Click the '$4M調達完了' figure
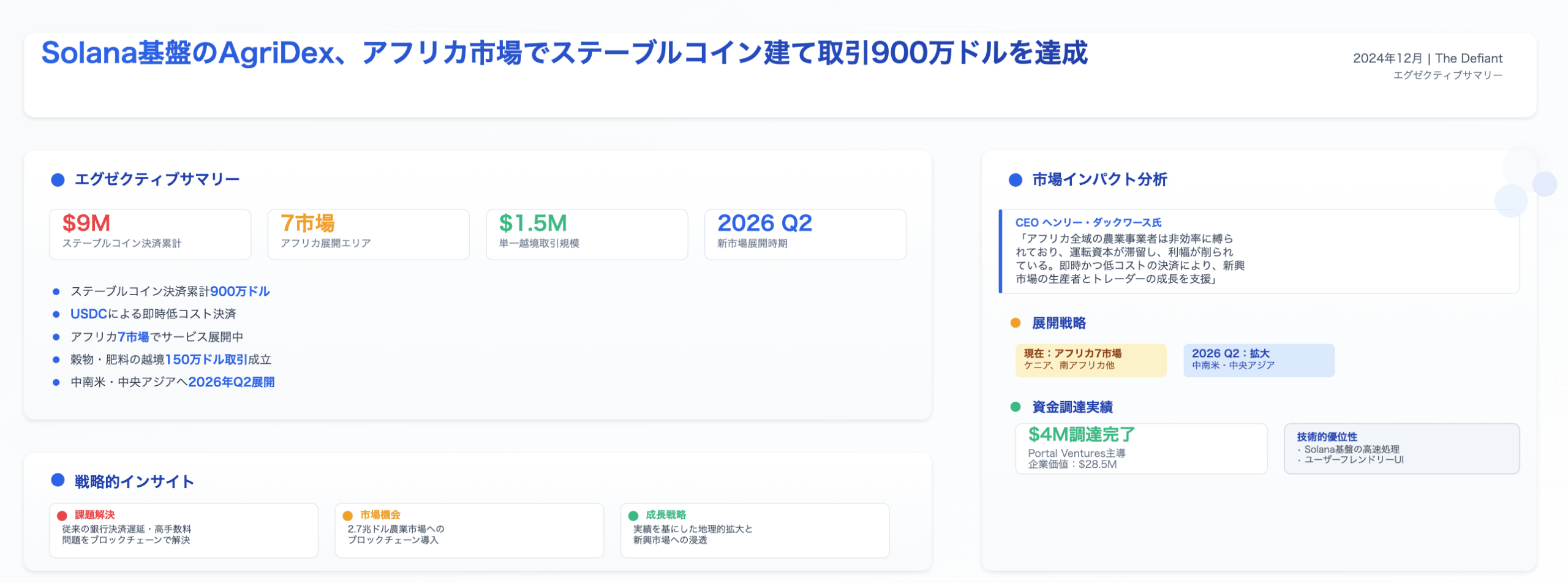This screenshot has height=583, width=1568. pyautogui.click(x=1082, y=435)
